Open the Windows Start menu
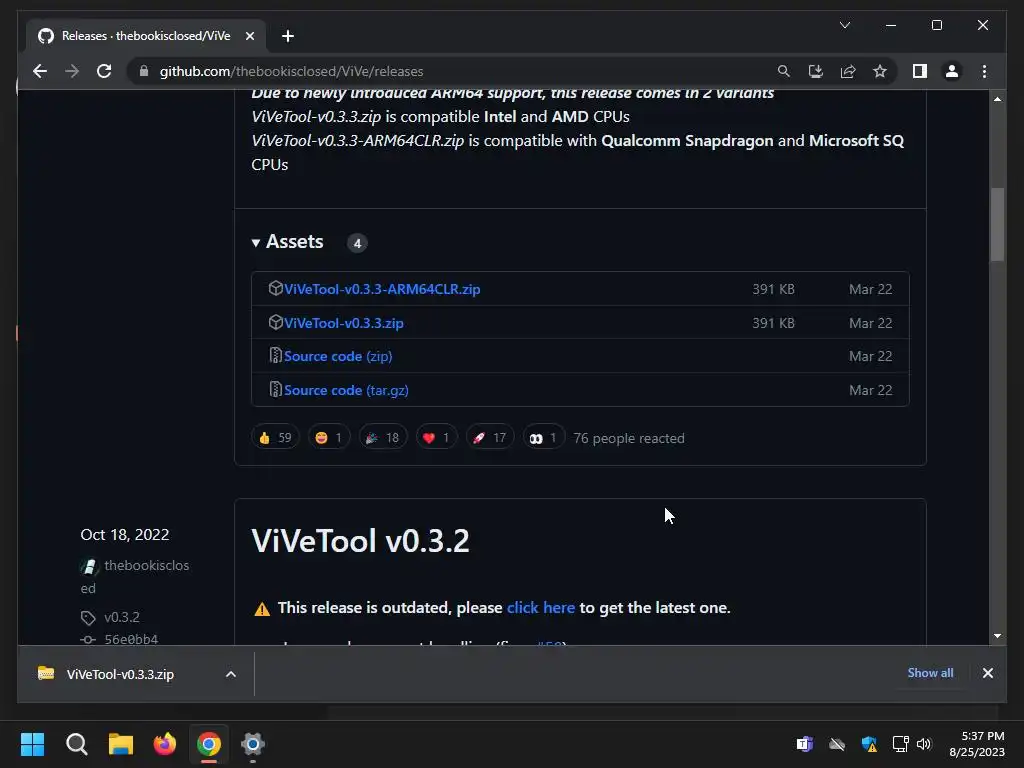The image size is (1024, 768). pos(33,744)
